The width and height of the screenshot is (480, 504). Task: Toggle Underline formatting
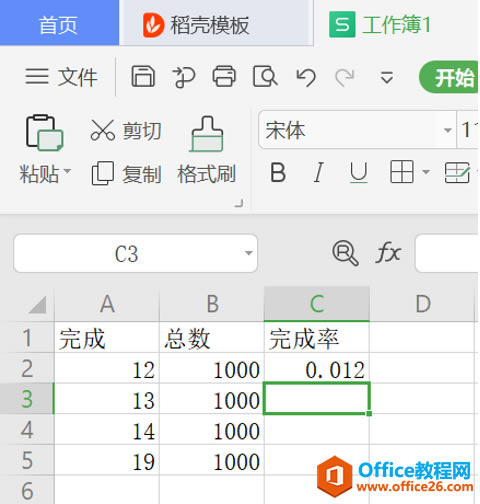coord(359,172)
